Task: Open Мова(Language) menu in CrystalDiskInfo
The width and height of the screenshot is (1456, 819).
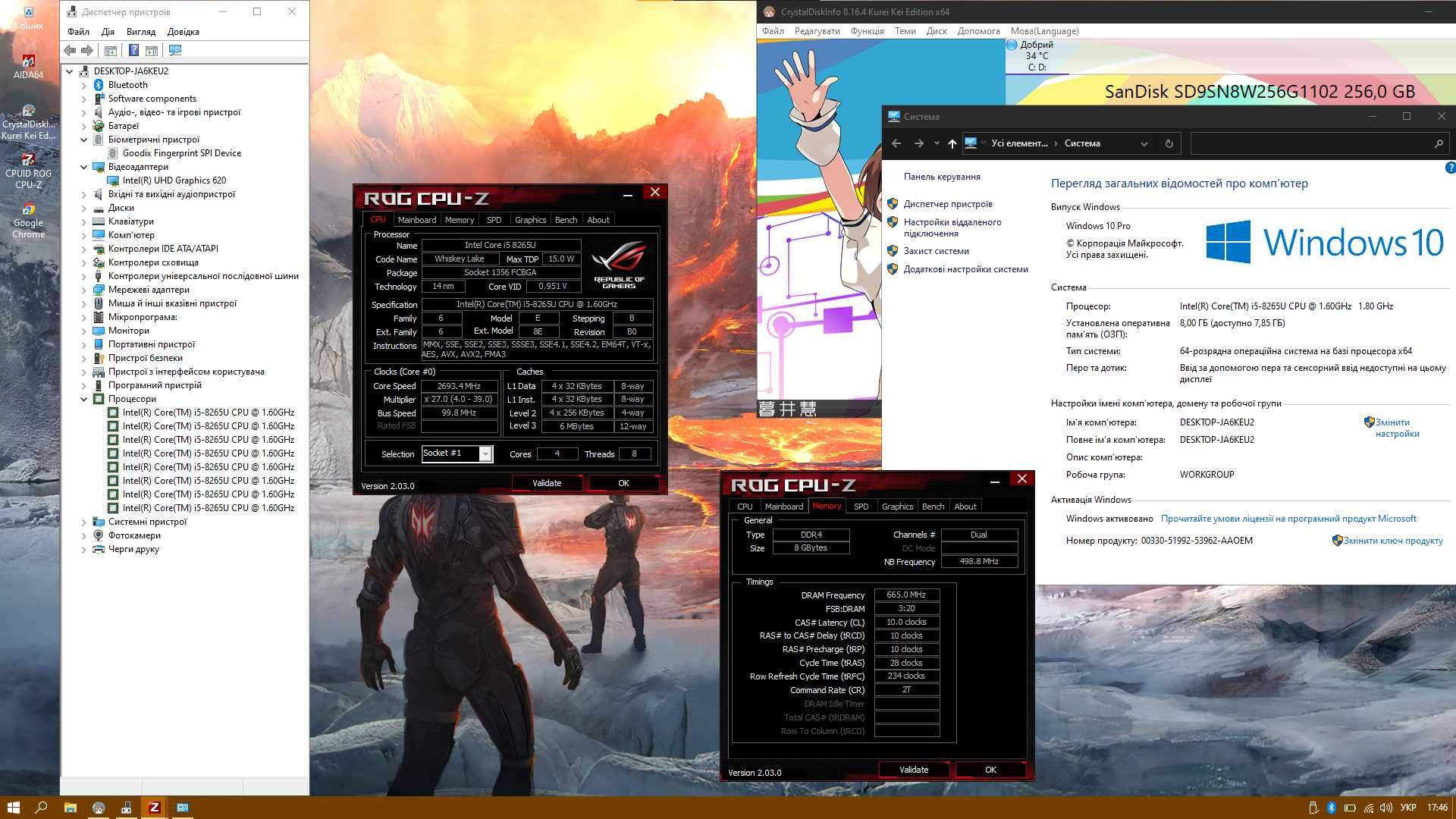Action: coord(1044,31)
